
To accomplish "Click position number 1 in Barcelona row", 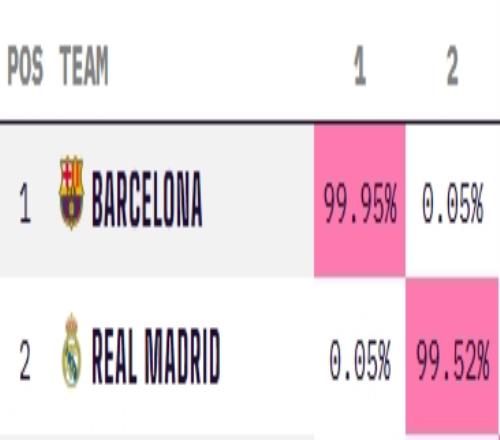I will 25,203.
